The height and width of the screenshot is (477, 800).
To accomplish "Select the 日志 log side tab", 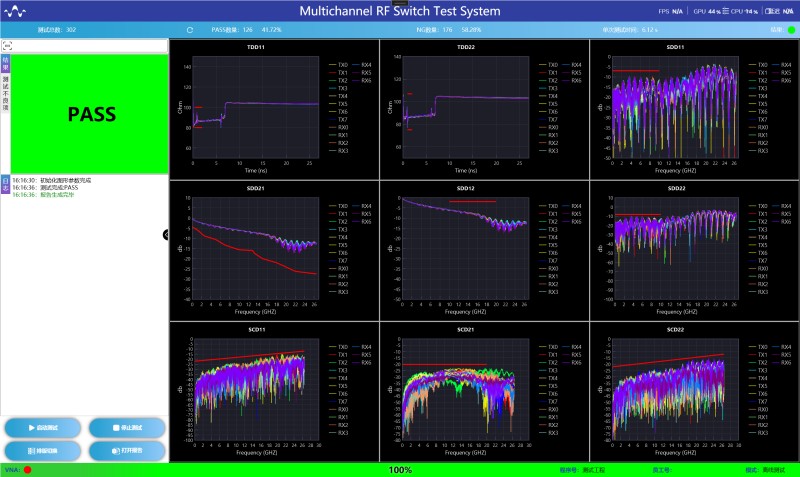I will (5, 184).
